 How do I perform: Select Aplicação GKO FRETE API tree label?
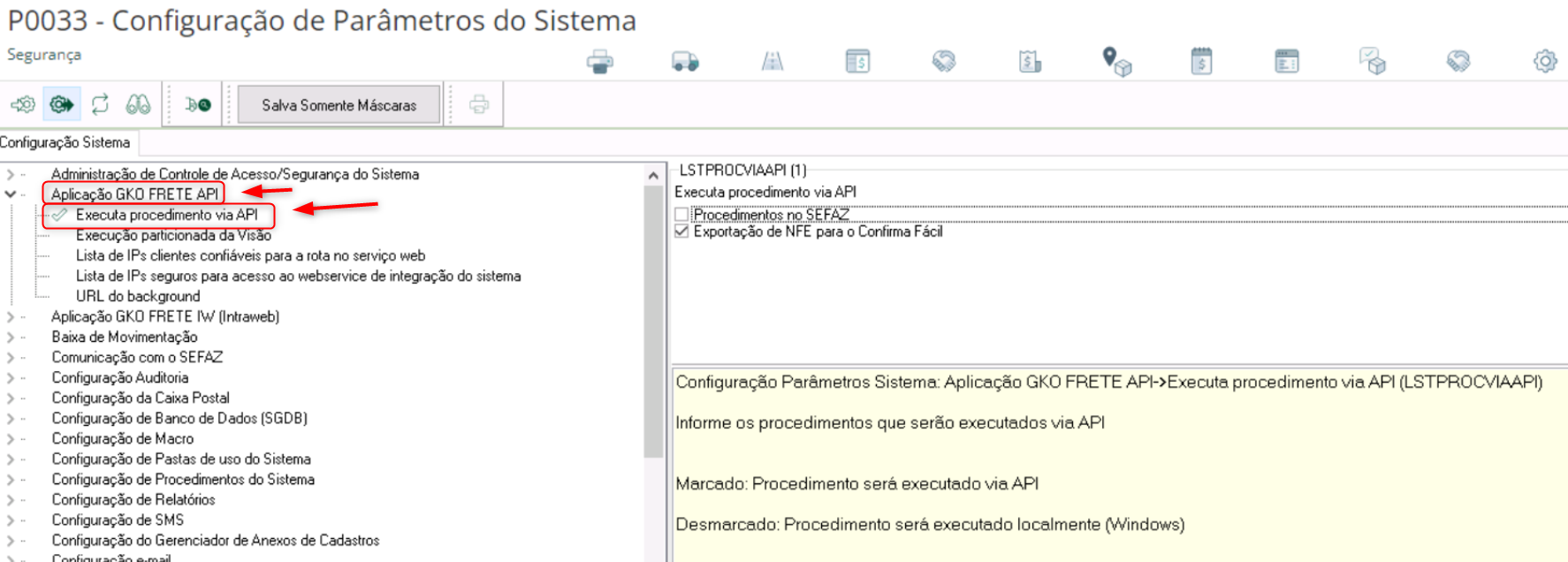click(x=134, y=194)
